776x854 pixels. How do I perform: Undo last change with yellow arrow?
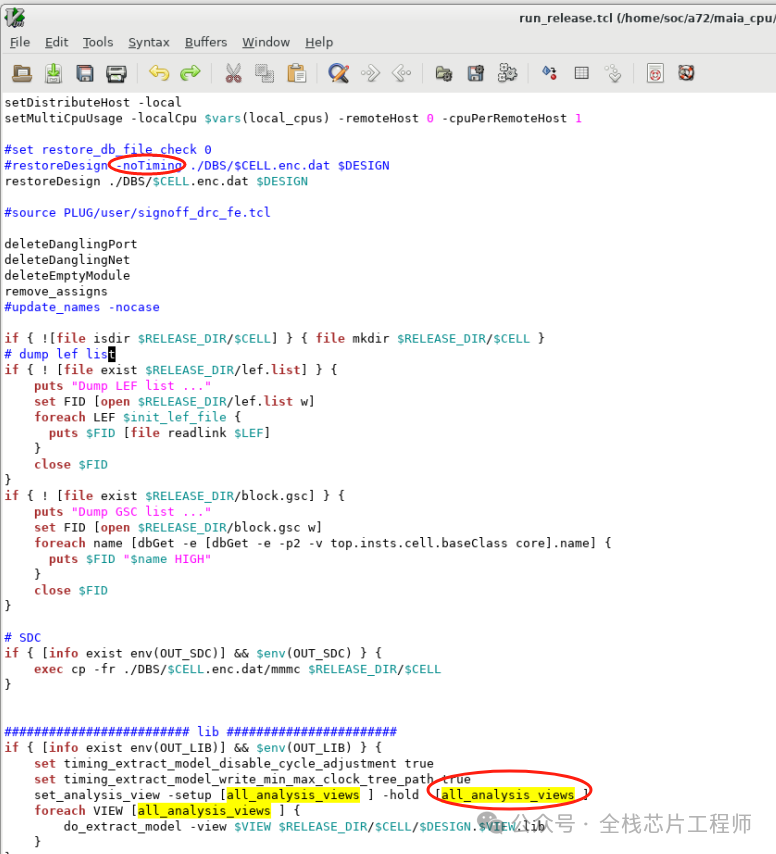point(159,73)
